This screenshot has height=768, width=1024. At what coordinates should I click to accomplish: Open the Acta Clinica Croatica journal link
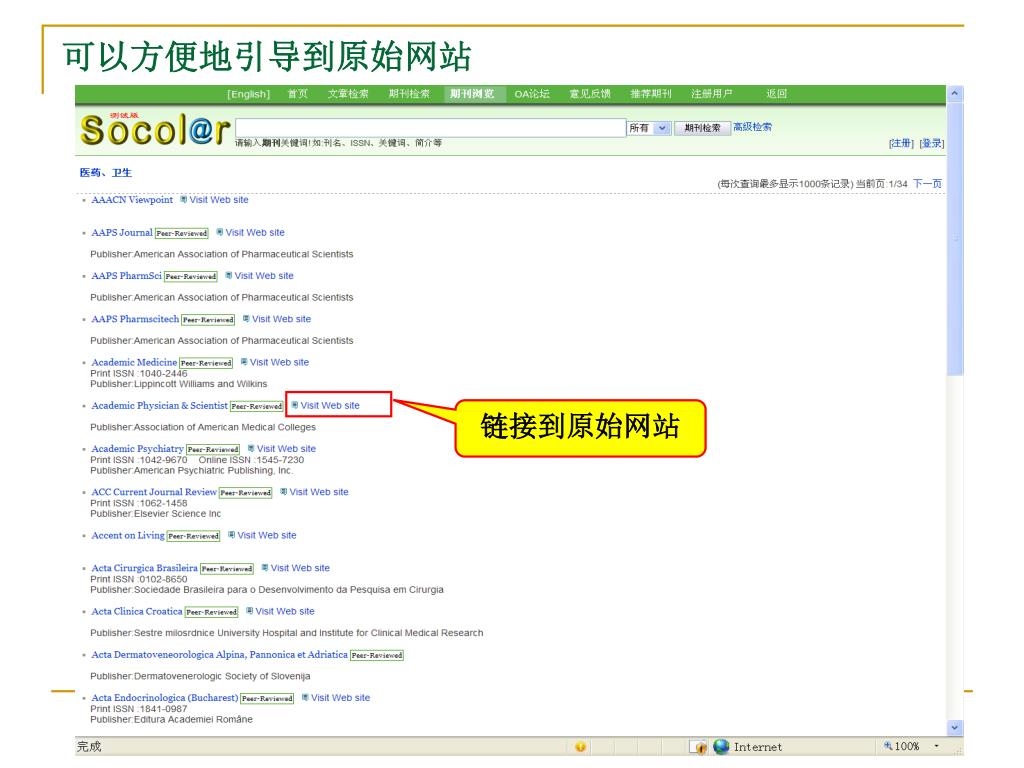coord(137,611)
